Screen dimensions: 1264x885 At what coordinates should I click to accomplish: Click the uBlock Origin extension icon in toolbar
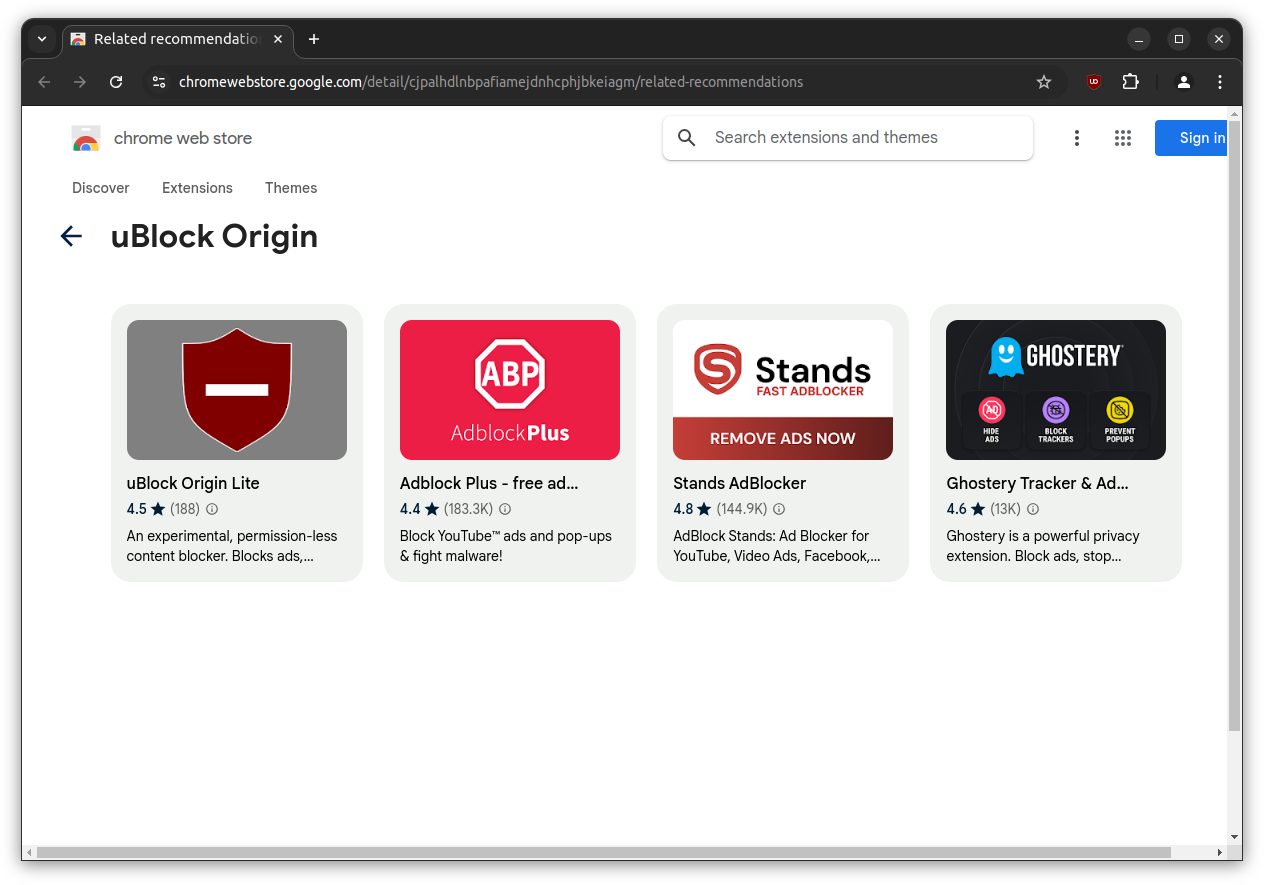[x=1094, y=82]
